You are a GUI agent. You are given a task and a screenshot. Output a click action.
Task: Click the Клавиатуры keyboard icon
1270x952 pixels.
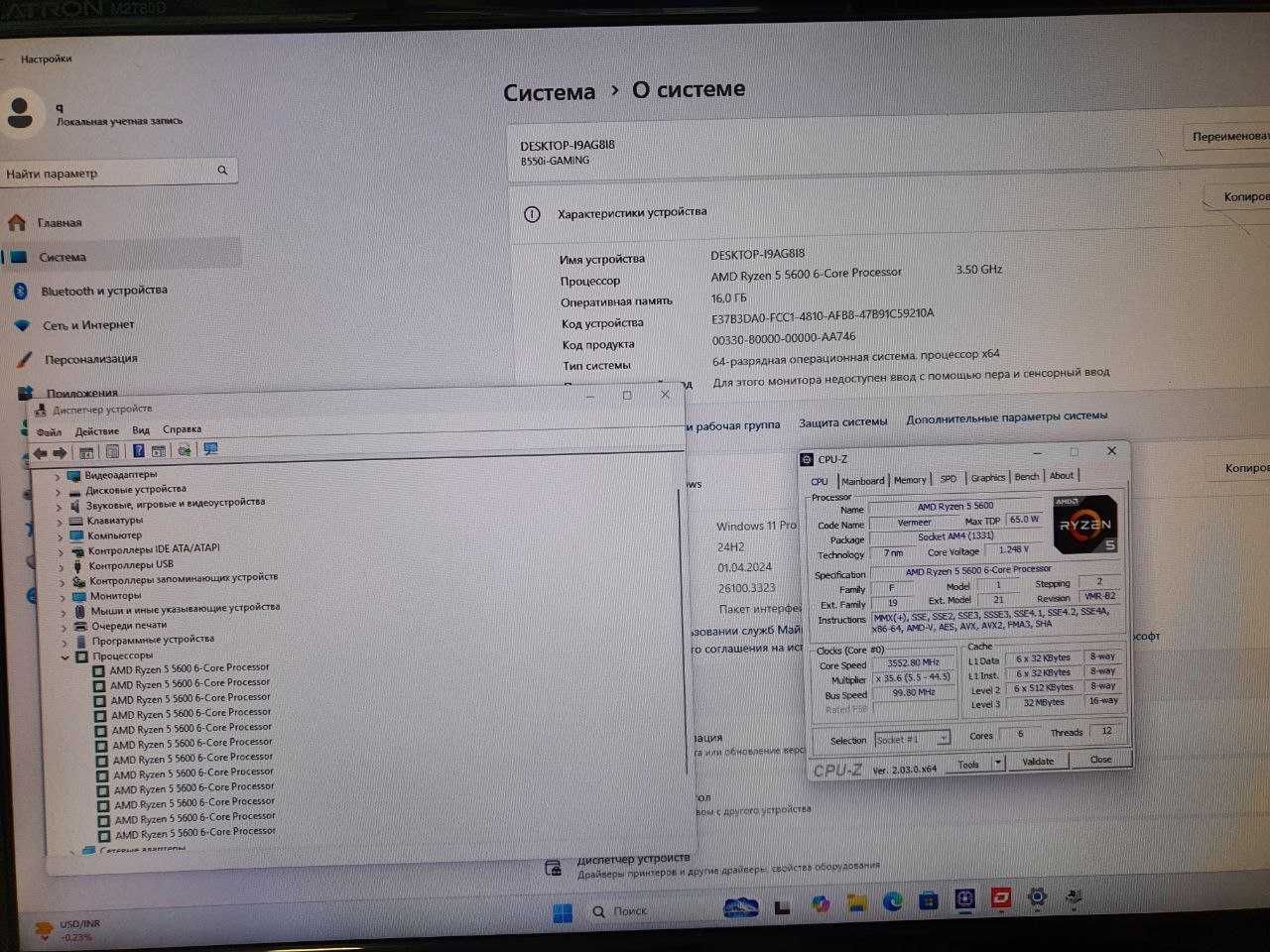tap(75, 521)
